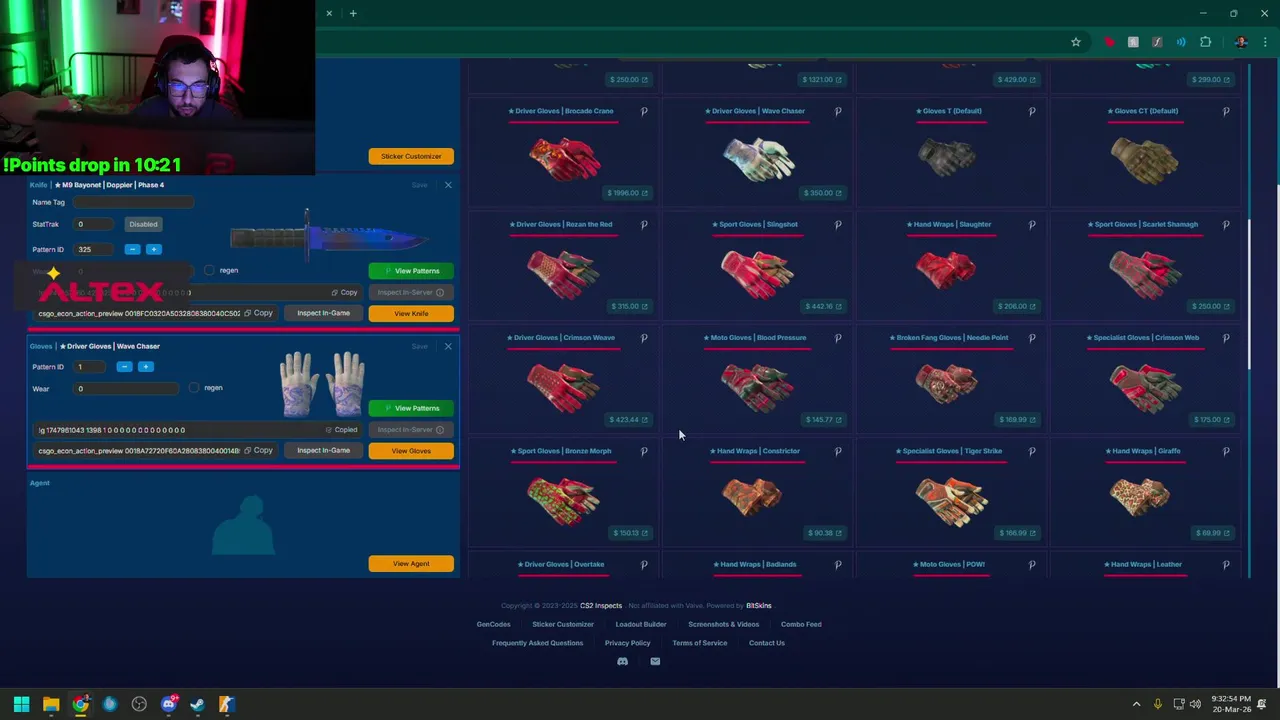Image resolution: width=1280 pixels, height=720 pixels.
Task: Click the View Agent button
Action: pos(411,564)
